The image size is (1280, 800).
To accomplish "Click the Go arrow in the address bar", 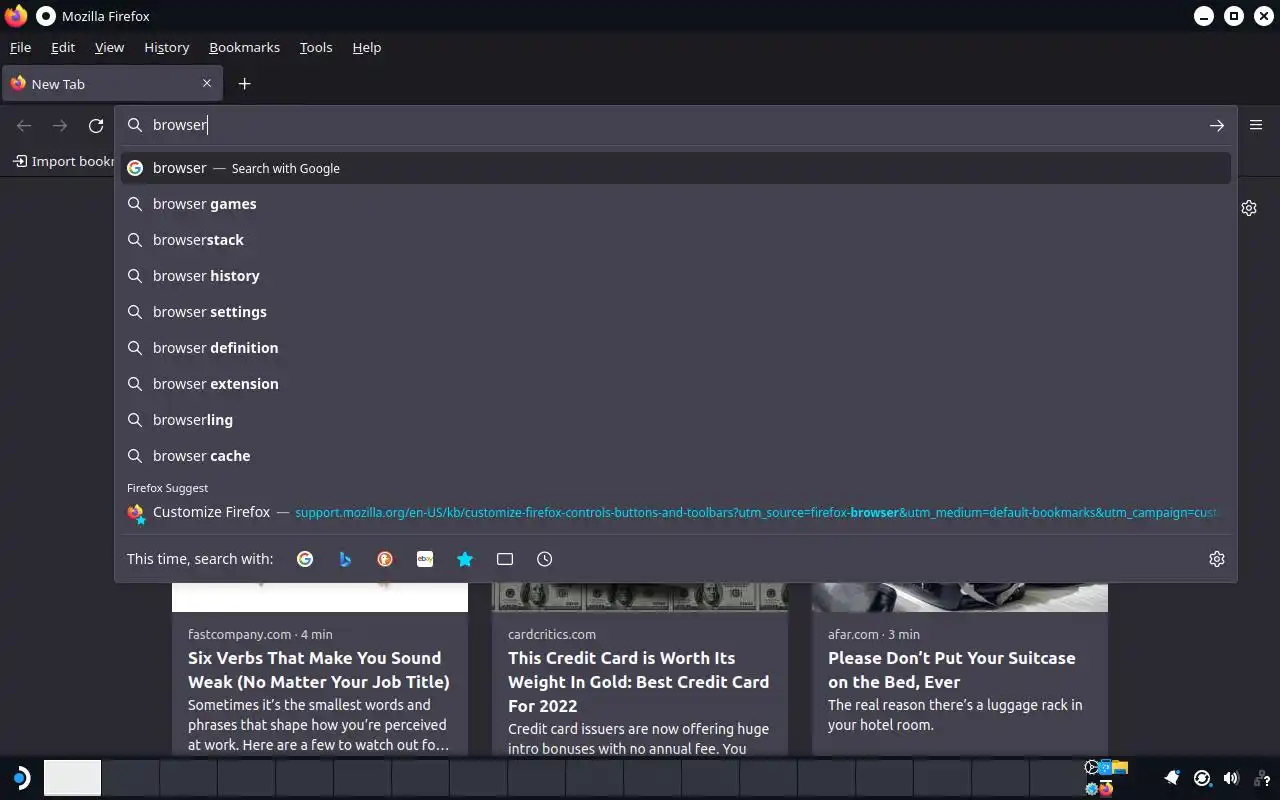I will [1216, 125].
